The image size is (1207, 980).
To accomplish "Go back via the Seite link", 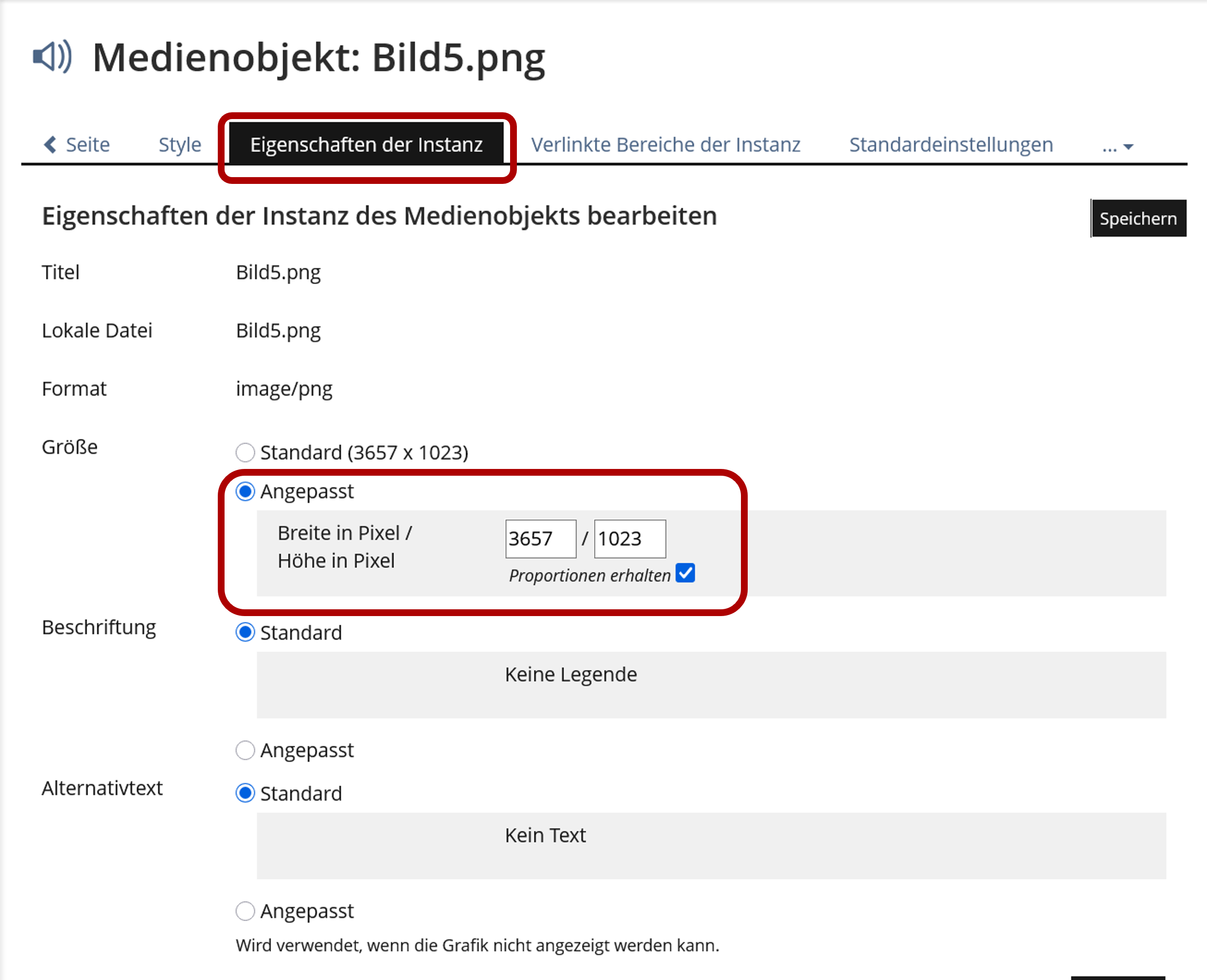I will coord(88,145).
